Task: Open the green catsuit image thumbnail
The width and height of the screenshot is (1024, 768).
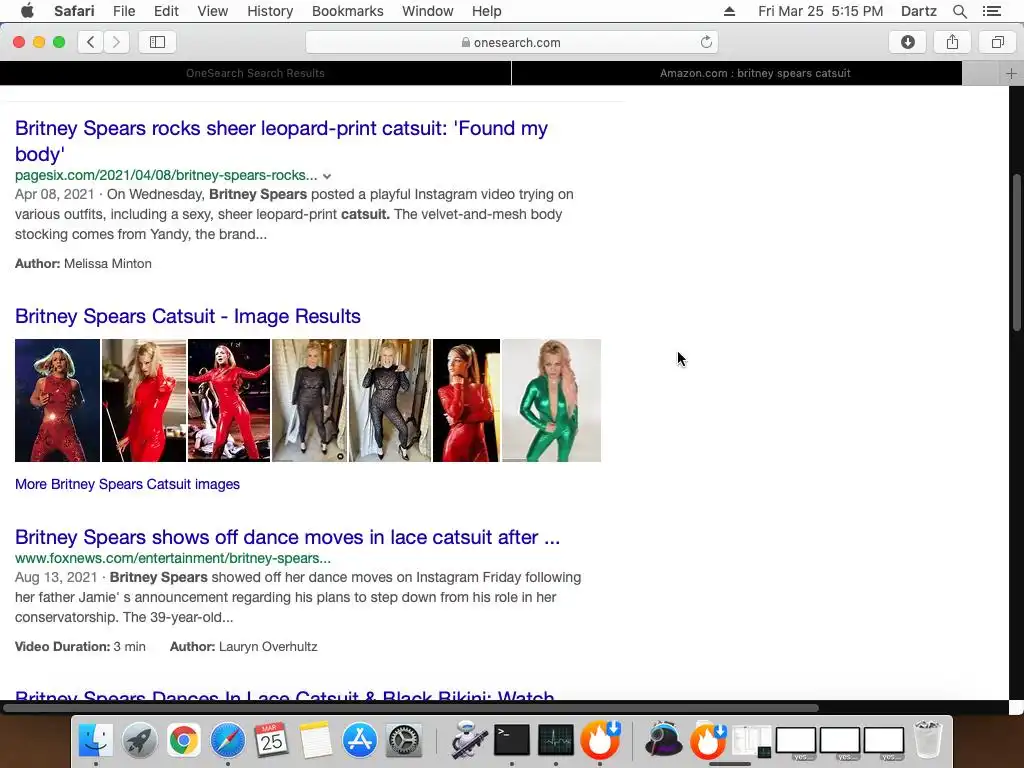Action: coord(551,400)
